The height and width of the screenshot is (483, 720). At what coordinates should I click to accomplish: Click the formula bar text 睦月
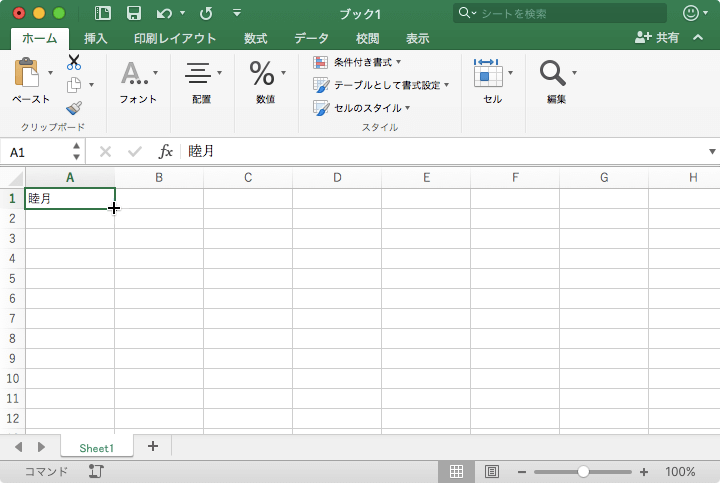pos(201,151)
